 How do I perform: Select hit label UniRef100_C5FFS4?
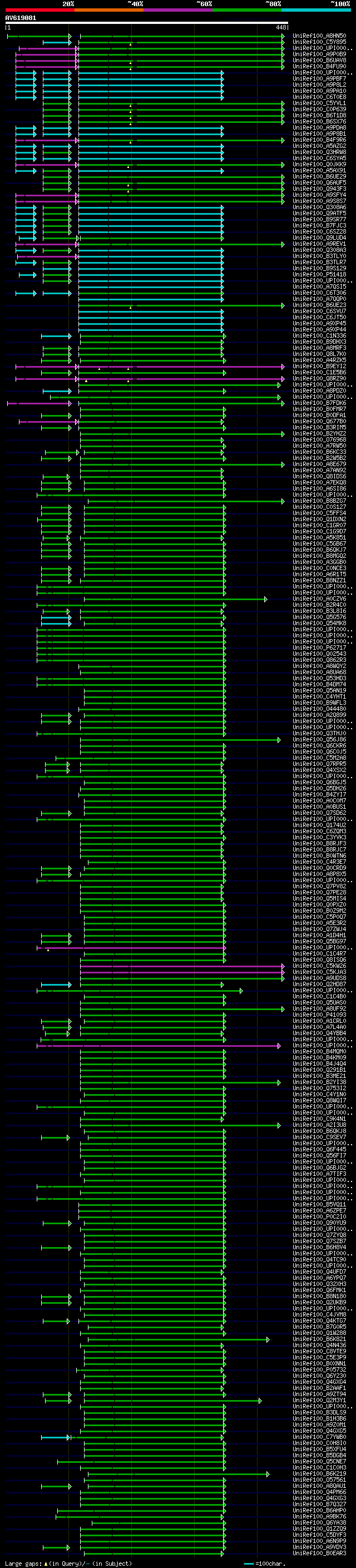tap(319, 513)
